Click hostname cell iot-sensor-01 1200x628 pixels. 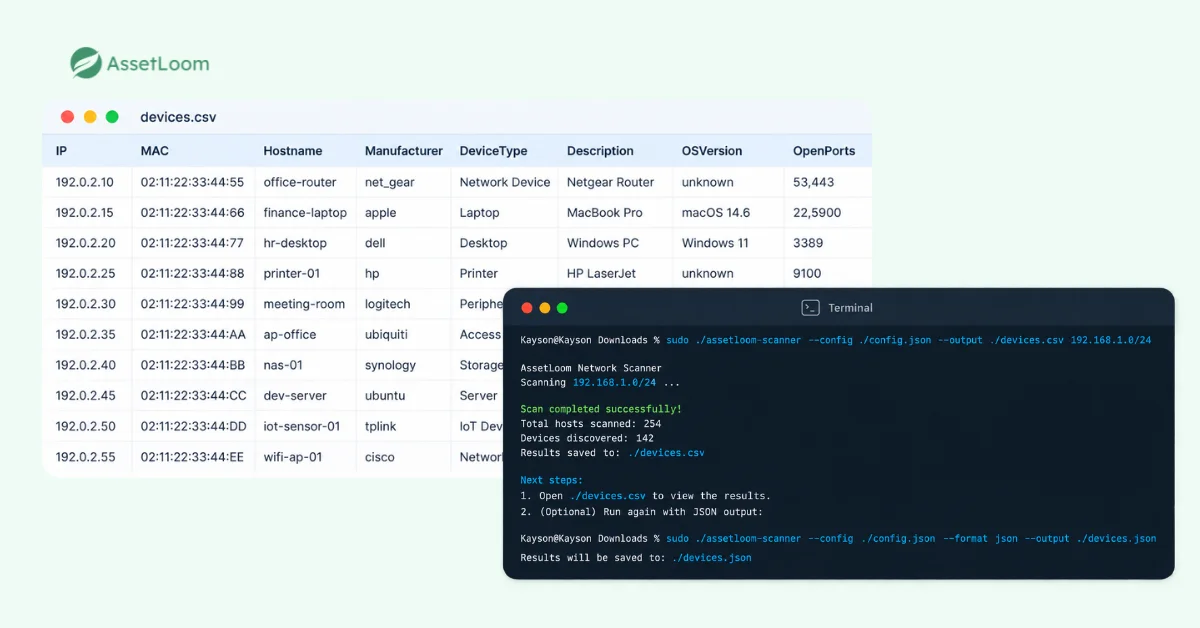pos(302,426)
